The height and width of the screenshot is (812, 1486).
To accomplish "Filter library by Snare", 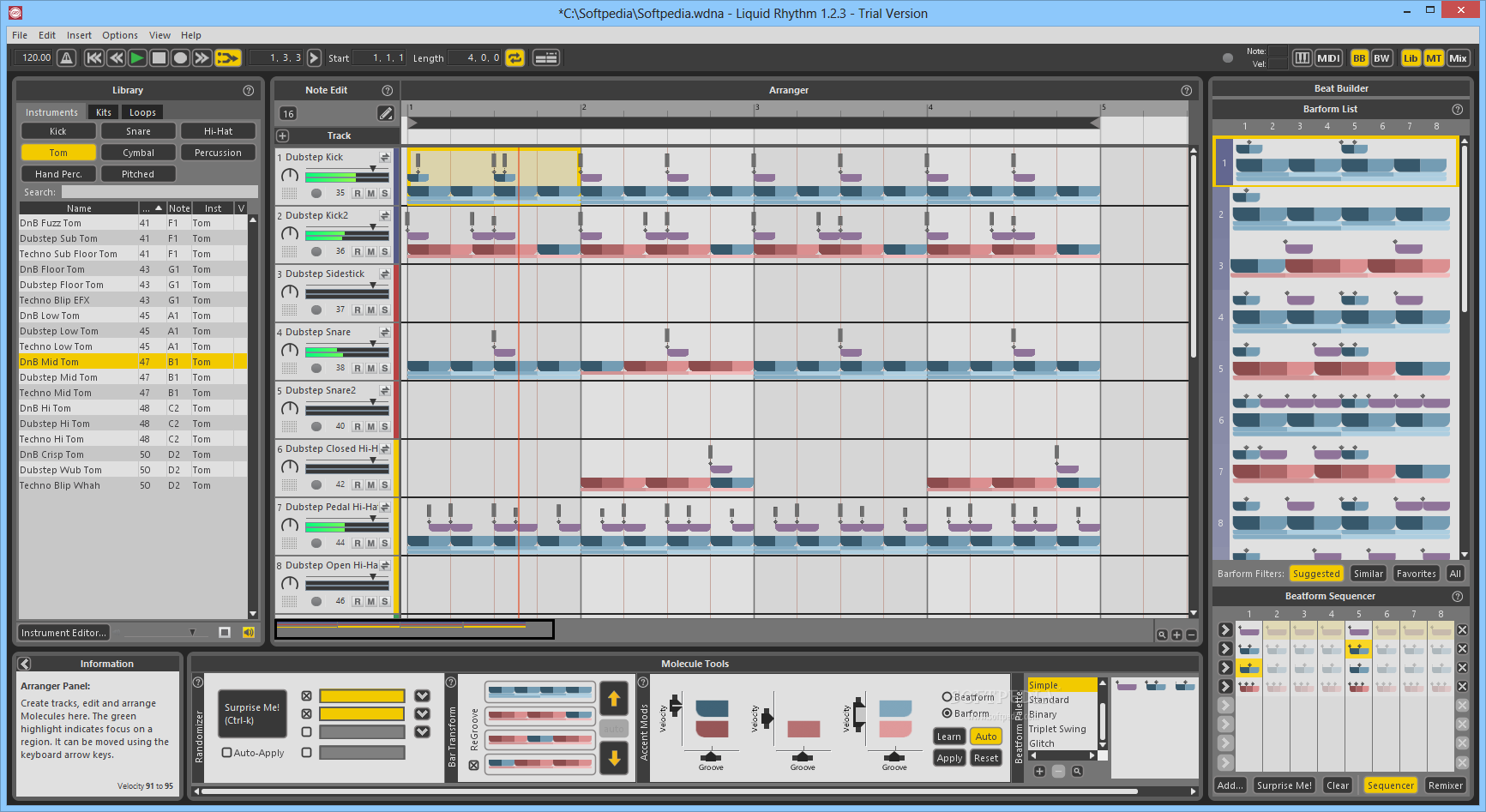I will click(x=138, y=131).
